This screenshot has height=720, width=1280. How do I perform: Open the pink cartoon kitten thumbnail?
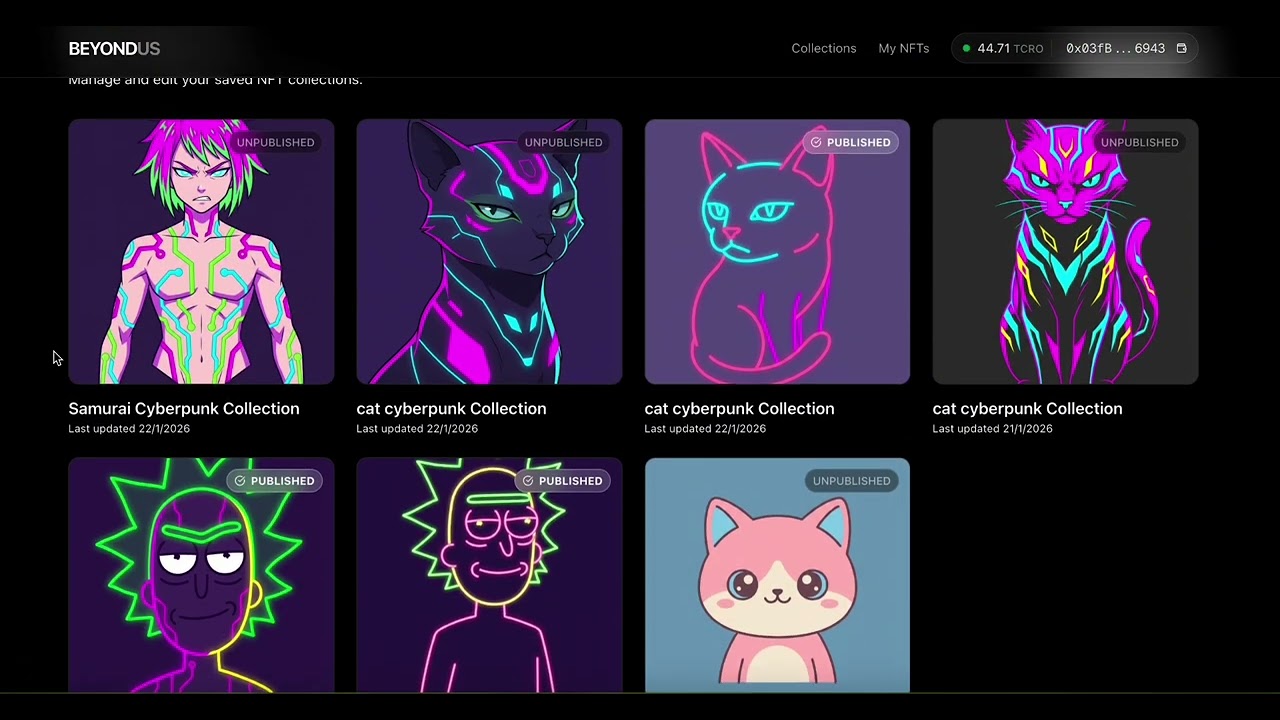point(777,575)
